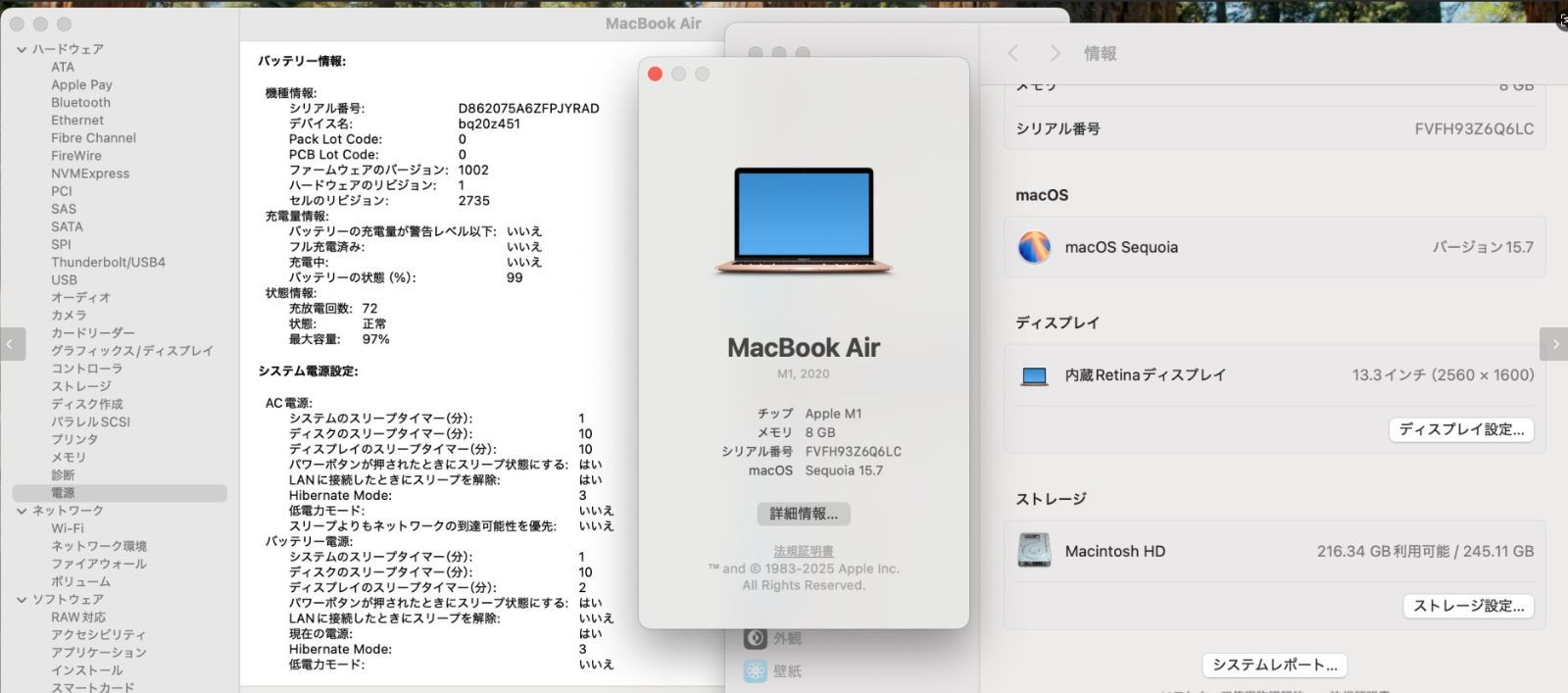Collapse the ハードウェア tree section

[x=22, y=49]
